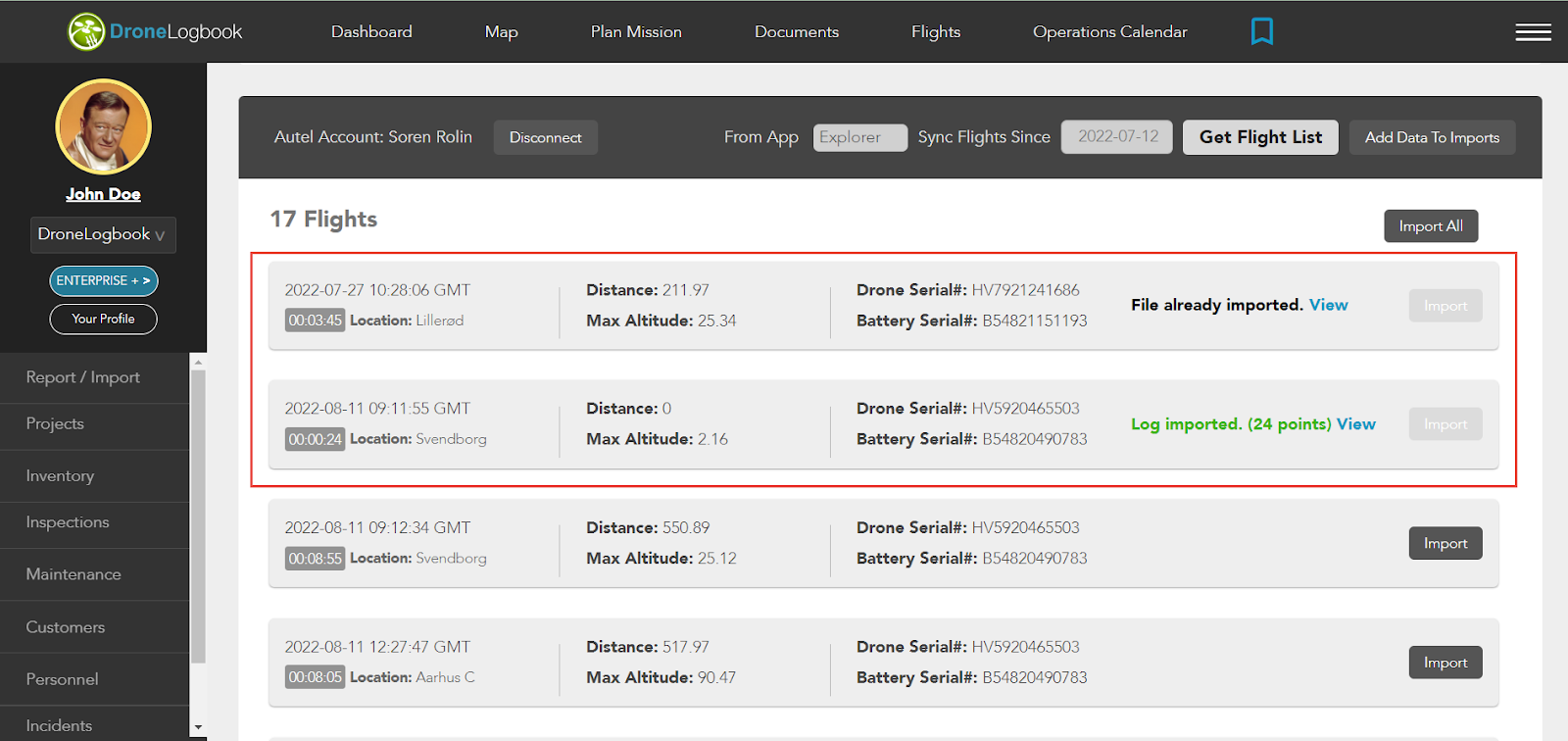
Task: Click Max Altitude: 90.47 value
Action: click(716, 677)
